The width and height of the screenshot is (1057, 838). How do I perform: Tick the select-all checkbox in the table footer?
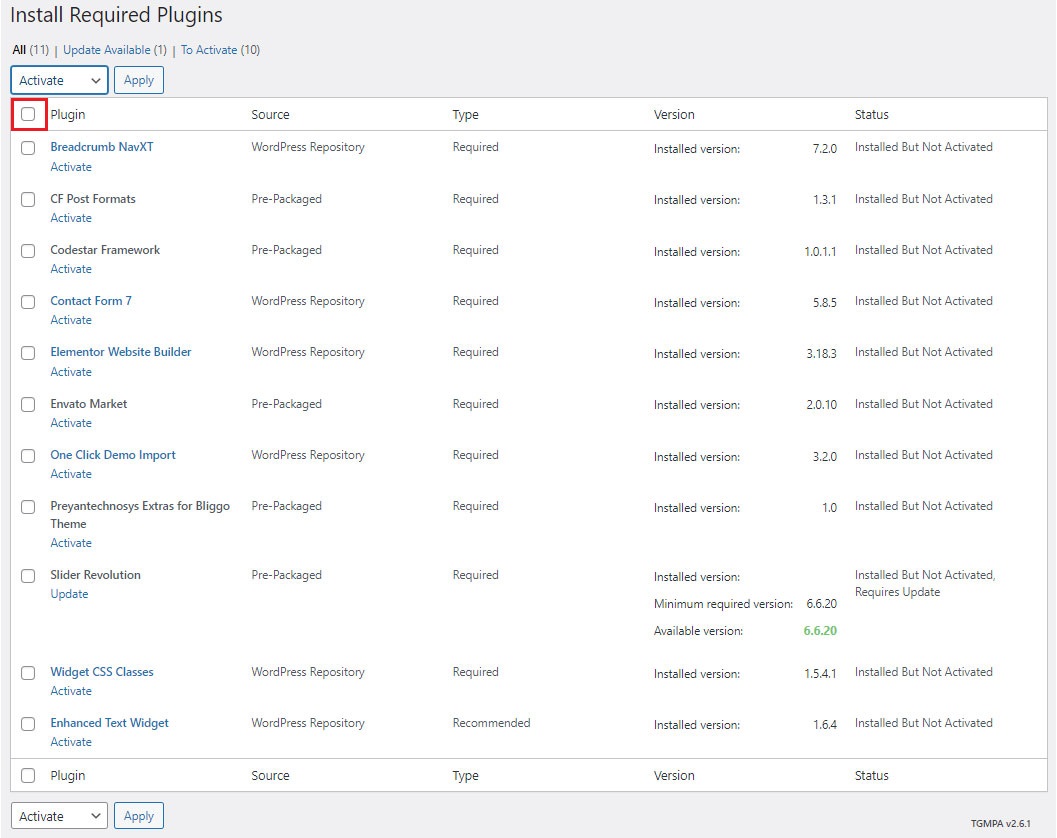[28, 775]
